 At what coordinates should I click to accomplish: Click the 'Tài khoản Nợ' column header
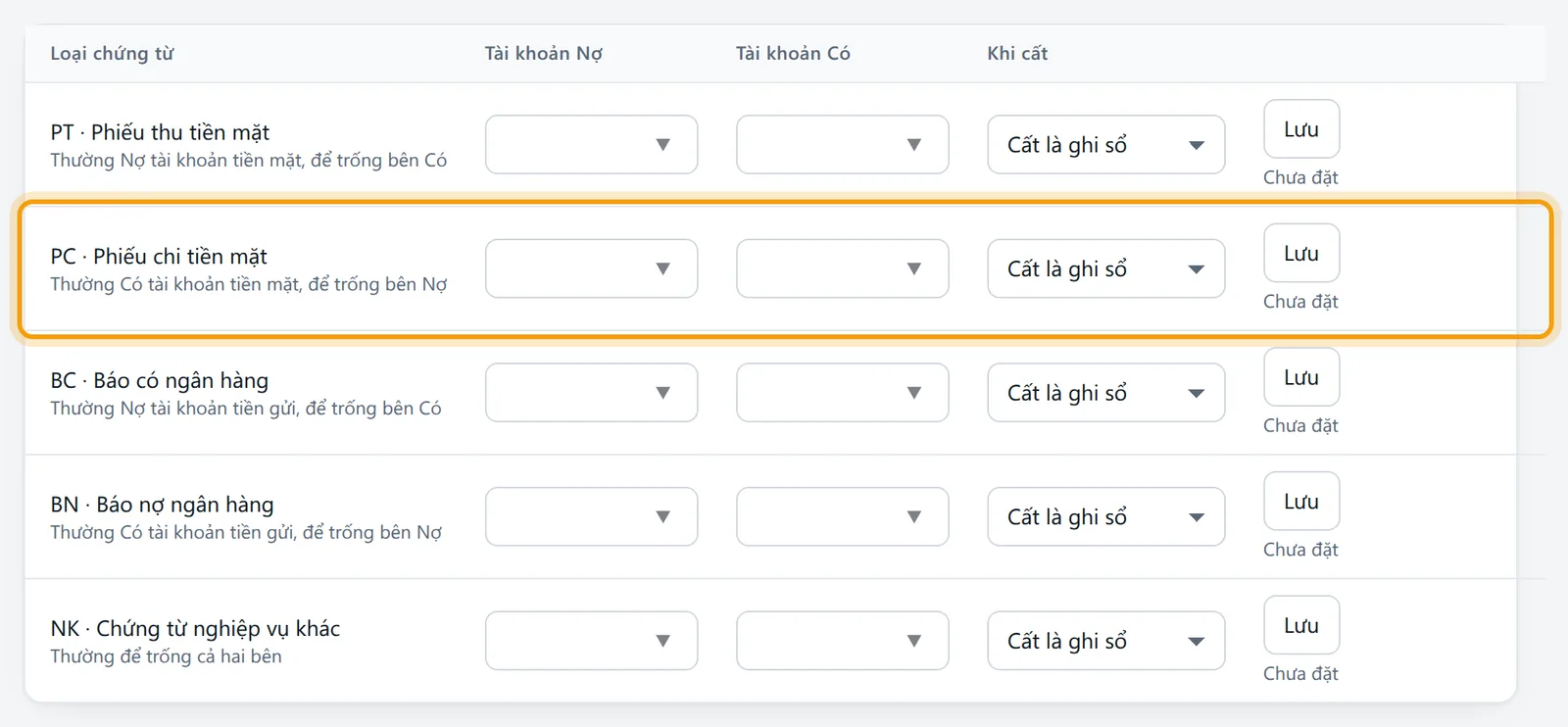543,54
